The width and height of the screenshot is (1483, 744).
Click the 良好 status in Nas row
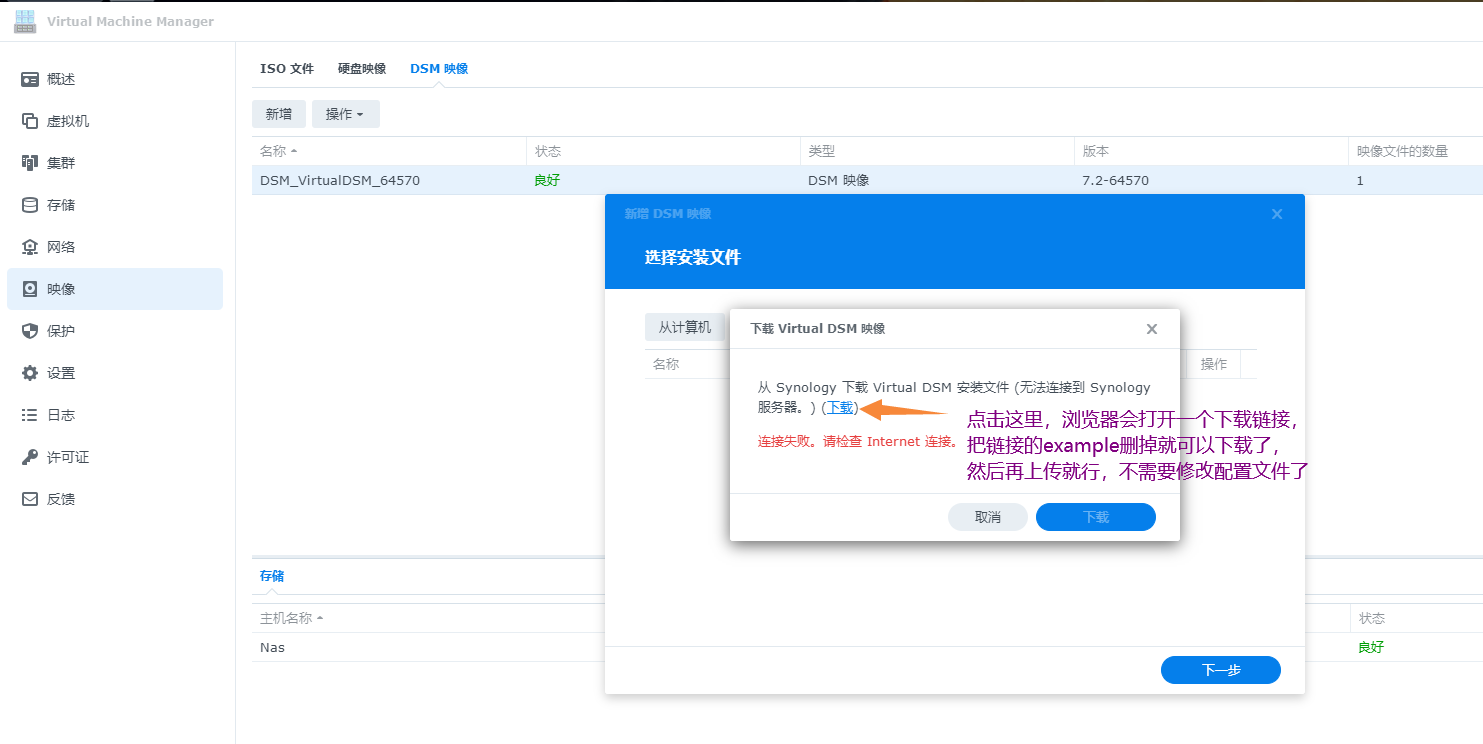click(x=1371, y=647)
